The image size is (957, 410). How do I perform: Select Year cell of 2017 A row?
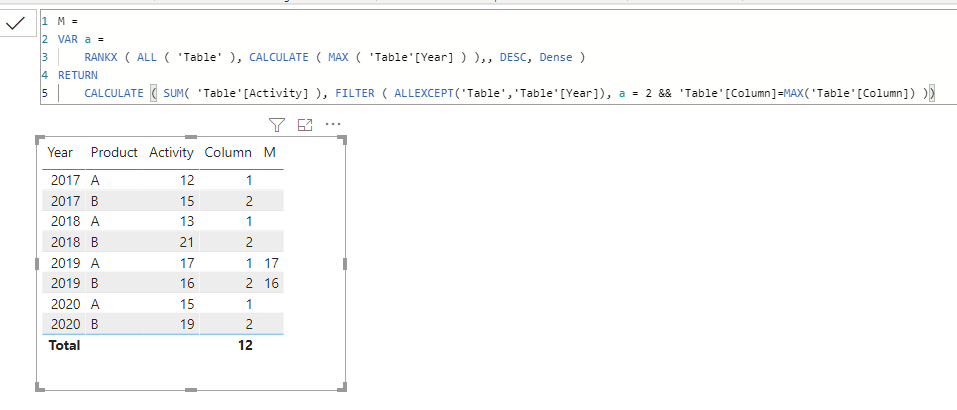tap(65, 180)
